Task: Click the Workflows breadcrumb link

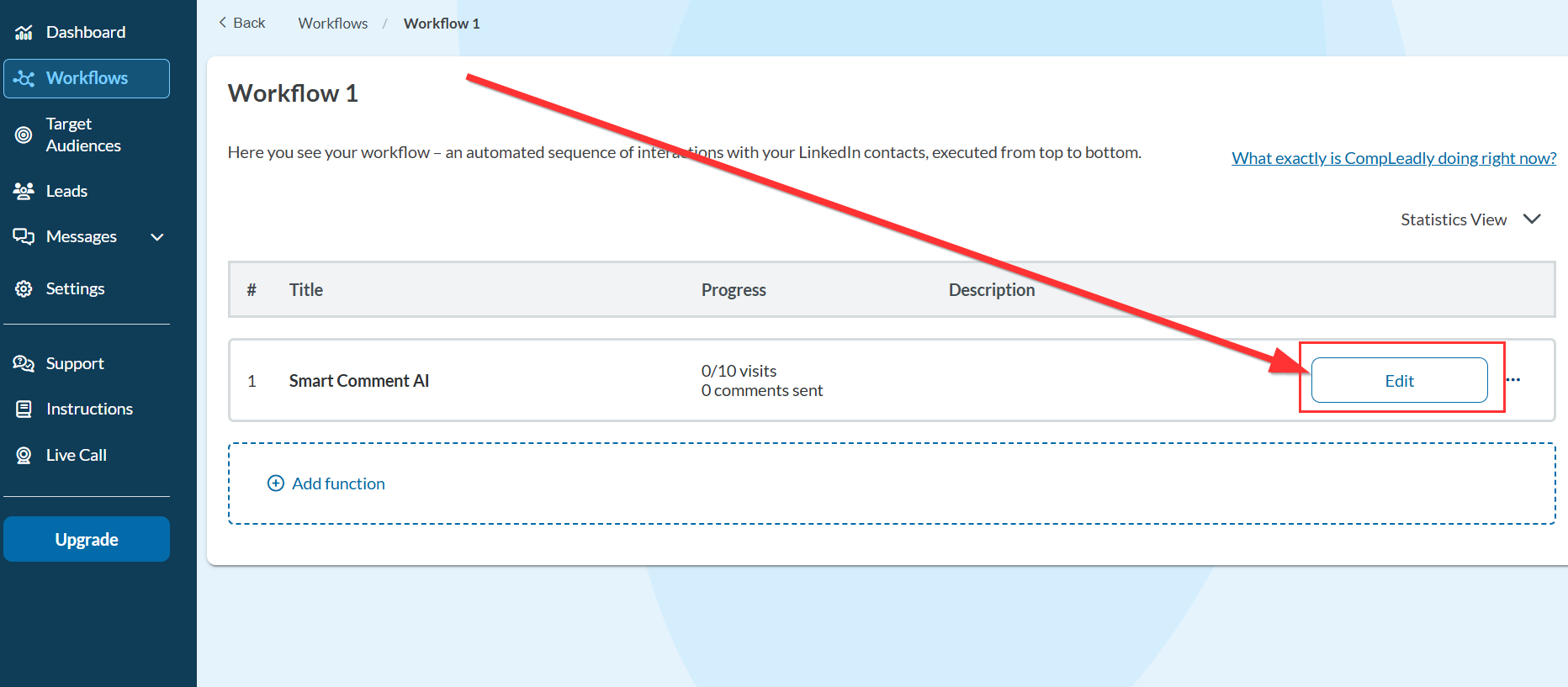Action: pyautogui.click(x=333, y=24)
